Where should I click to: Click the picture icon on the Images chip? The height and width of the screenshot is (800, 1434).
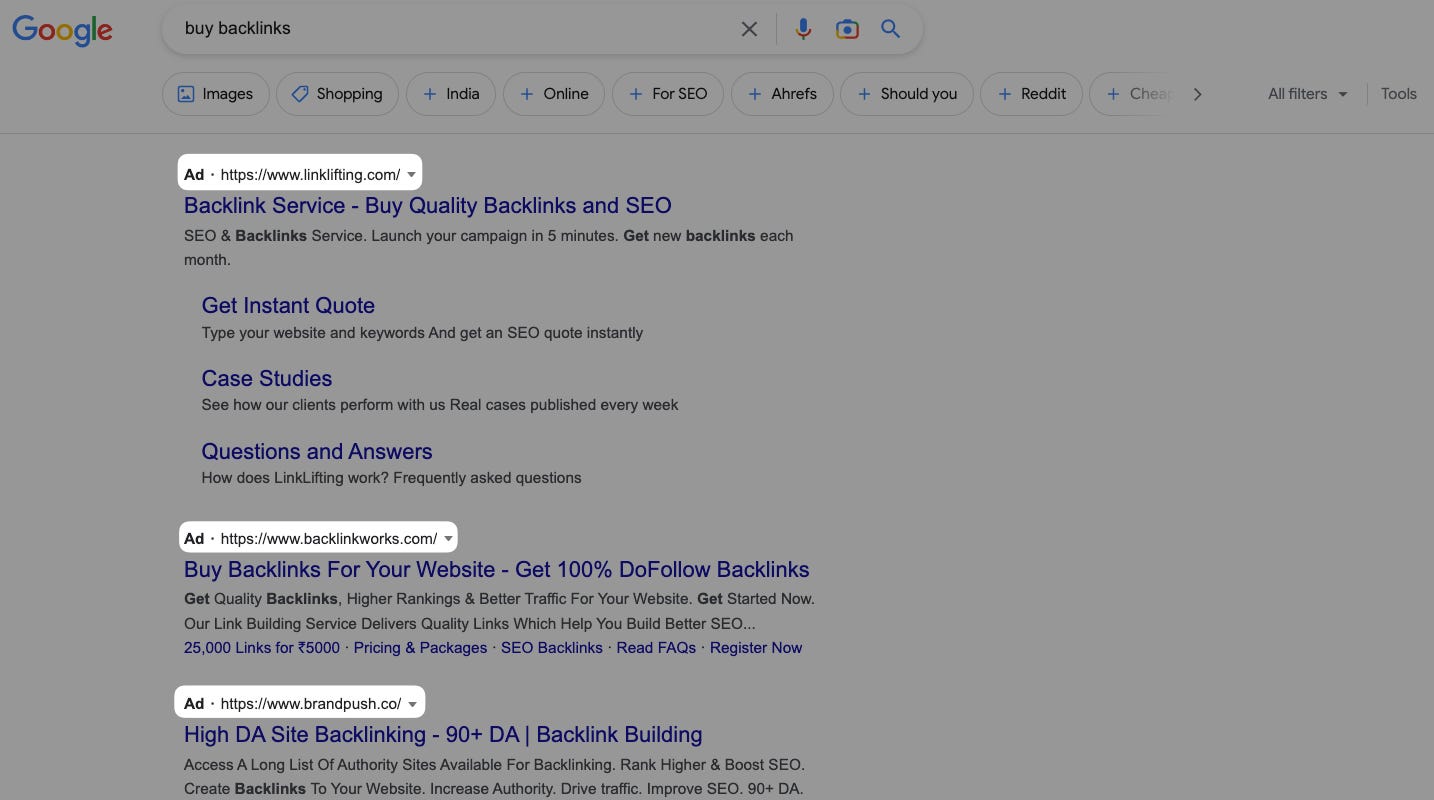[x=185, y=94]
